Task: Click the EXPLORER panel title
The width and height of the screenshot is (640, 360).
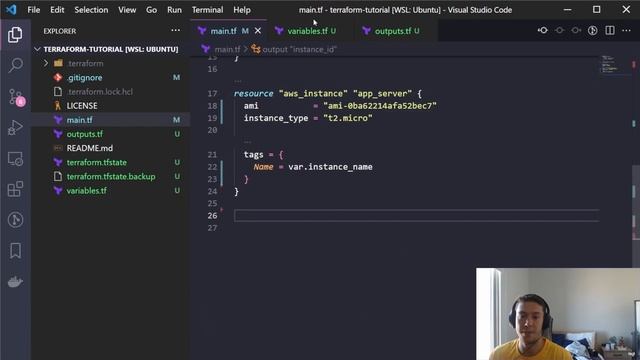Action: coord(60,31)
